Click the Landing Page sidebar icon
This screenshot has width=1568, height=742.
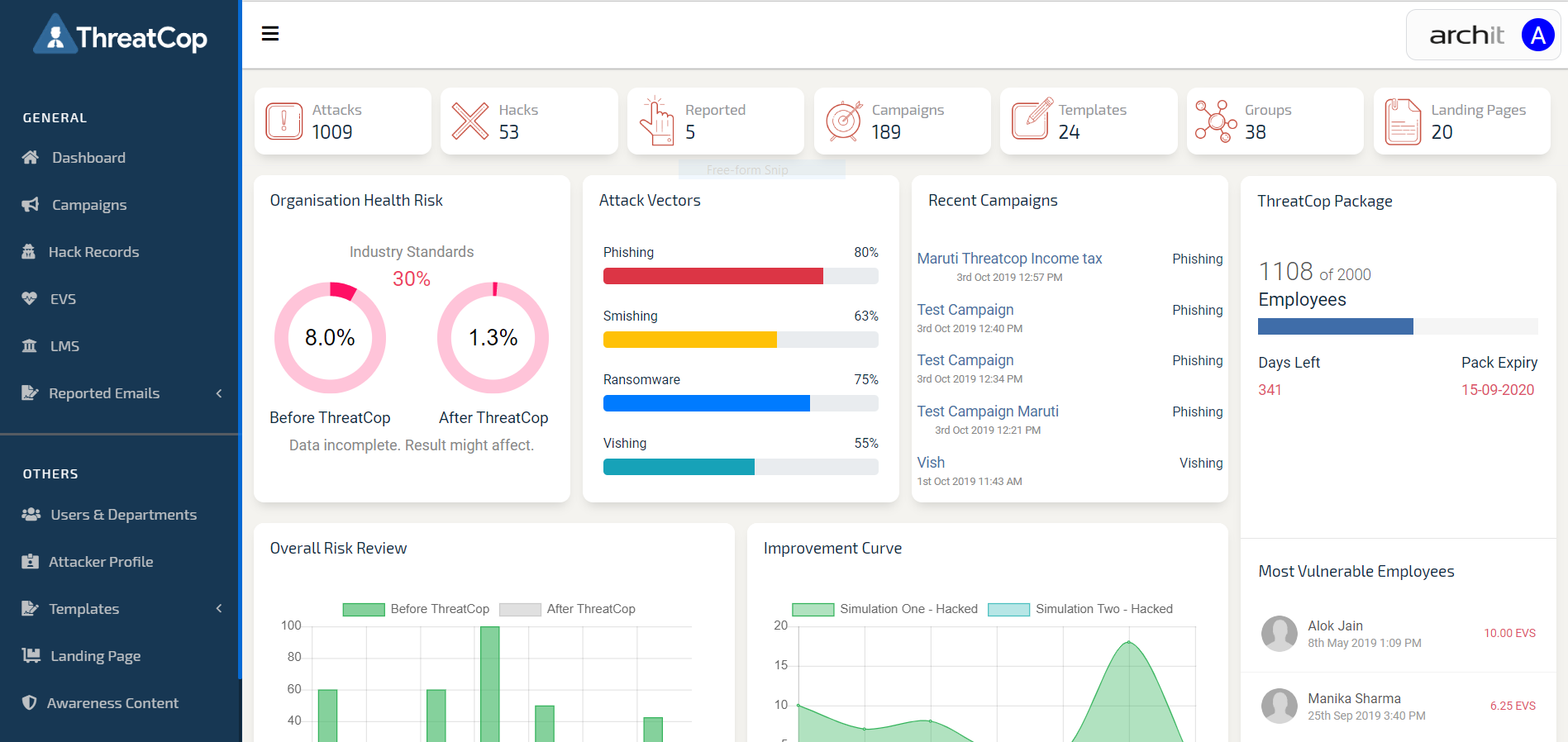tap(31, 655)
